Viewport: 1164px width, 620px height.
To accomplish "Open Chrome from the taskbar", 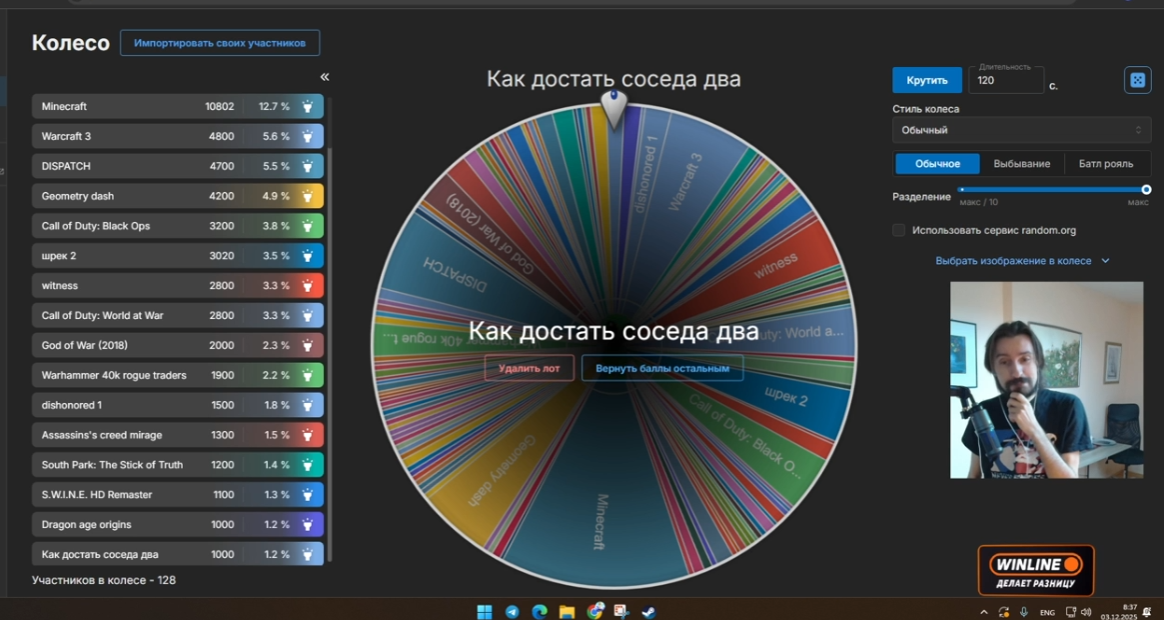I will (595, 611).
